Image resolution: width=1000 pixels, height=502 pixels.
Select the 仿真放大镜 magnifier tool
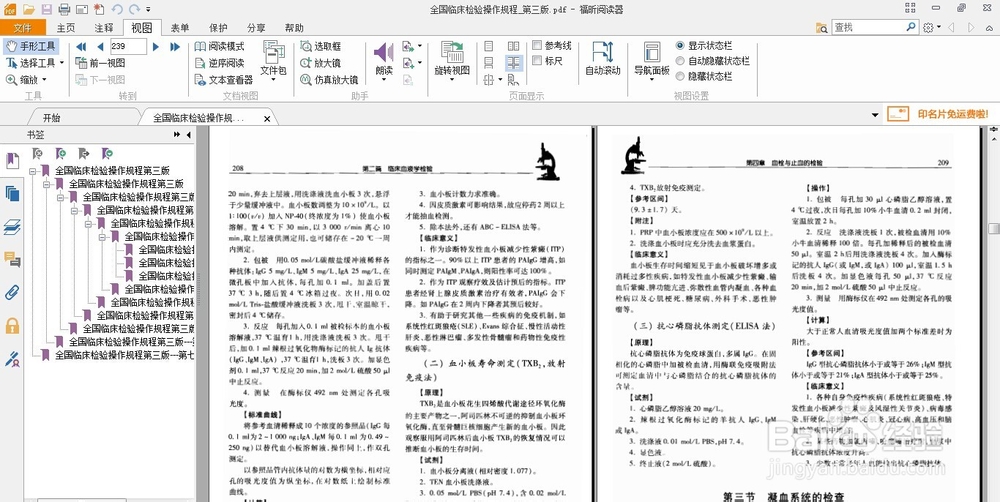click(329, 80)
